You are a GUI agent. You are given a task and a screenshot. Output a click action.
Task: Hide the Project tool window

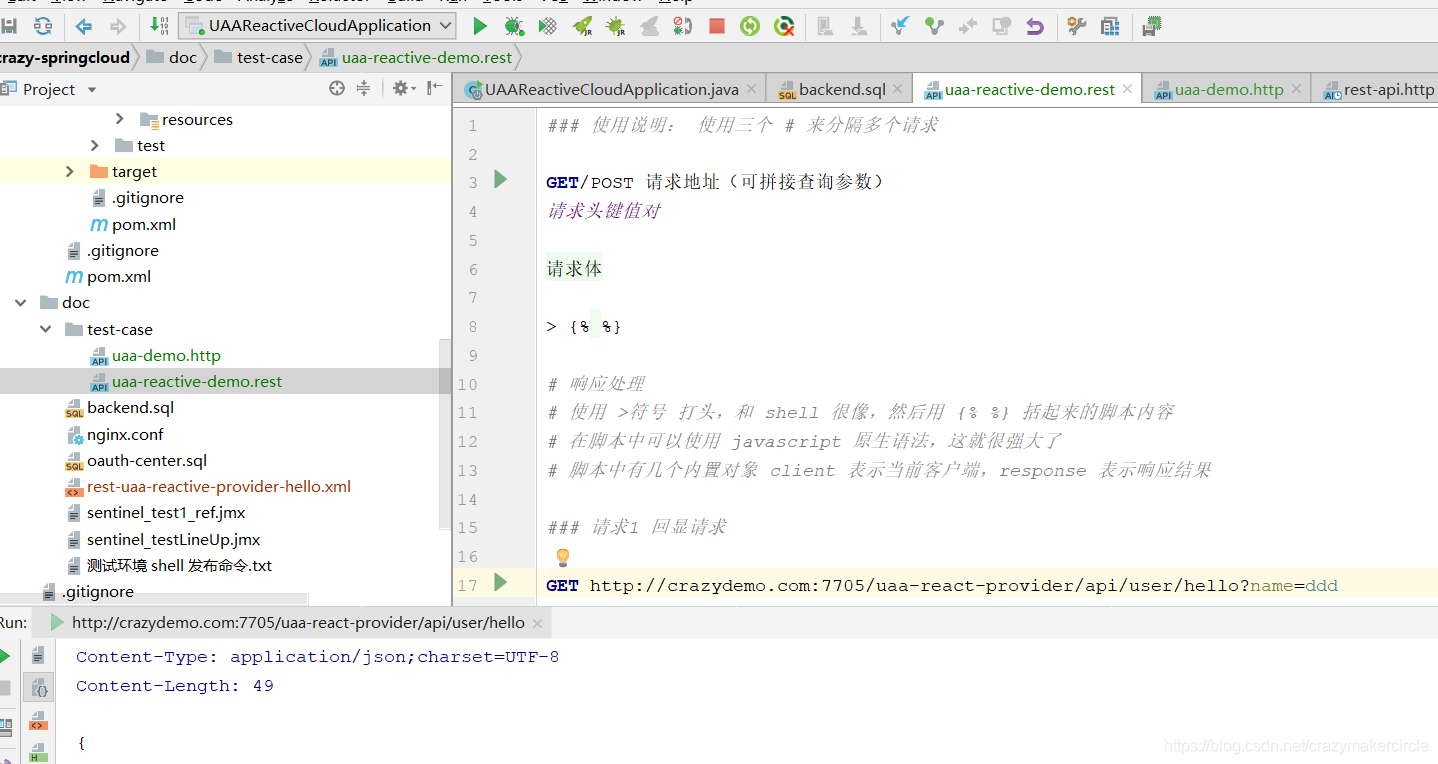click(434, 89)
